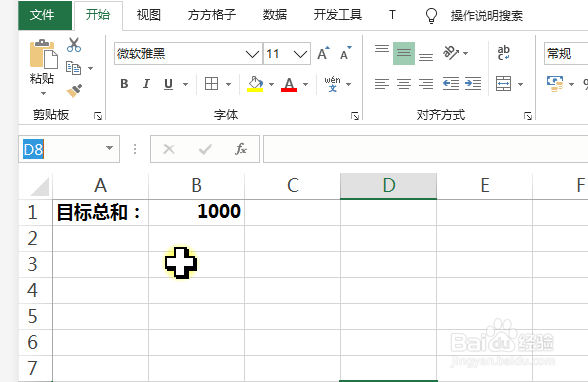Align text left

pyautogui.click(x=382, y=84)
